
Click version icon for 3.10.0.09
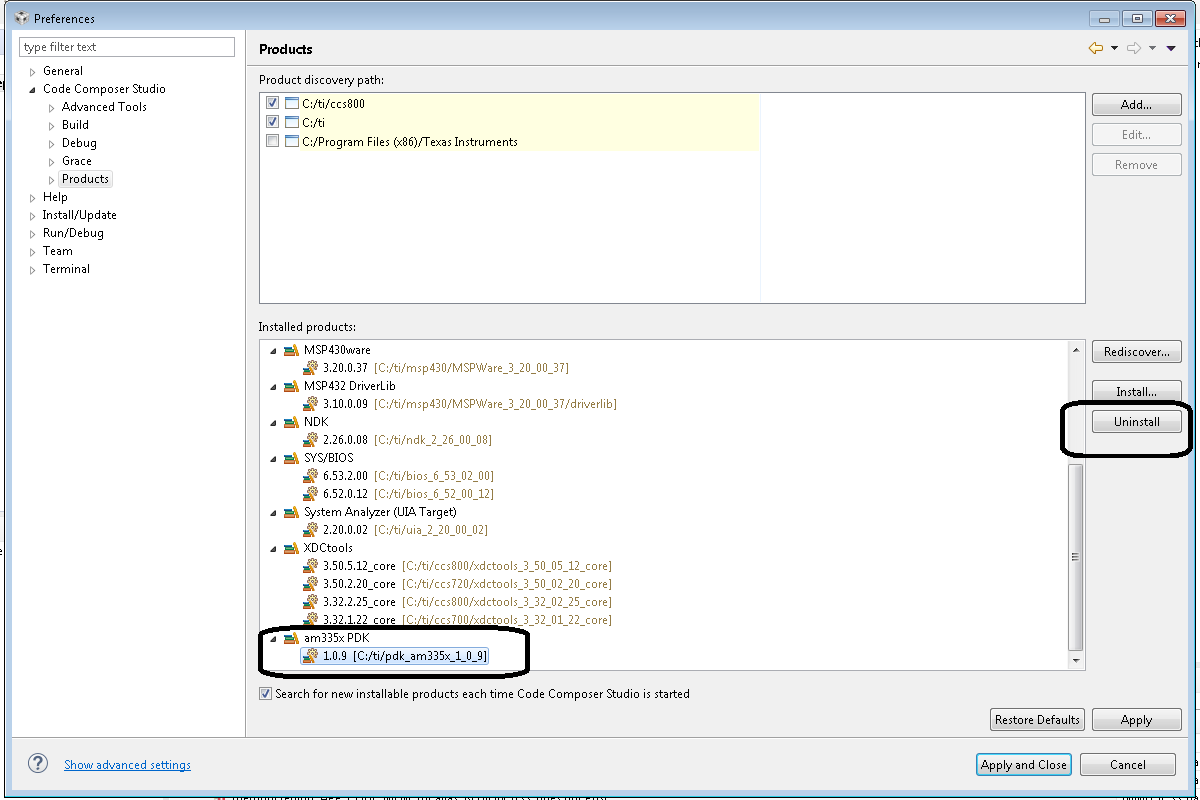[x=311, y=404]
